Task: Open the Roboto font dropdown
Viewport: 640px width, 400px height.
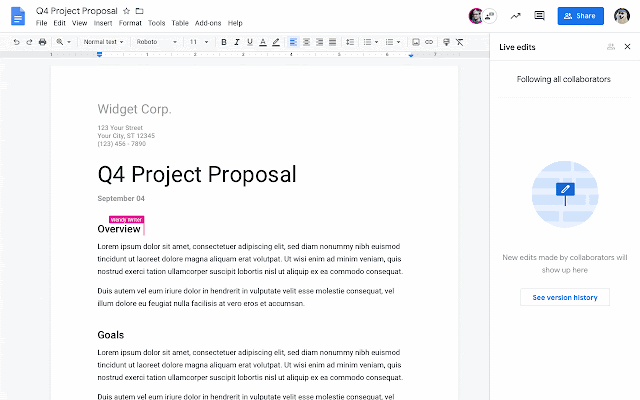Action: 157,42
